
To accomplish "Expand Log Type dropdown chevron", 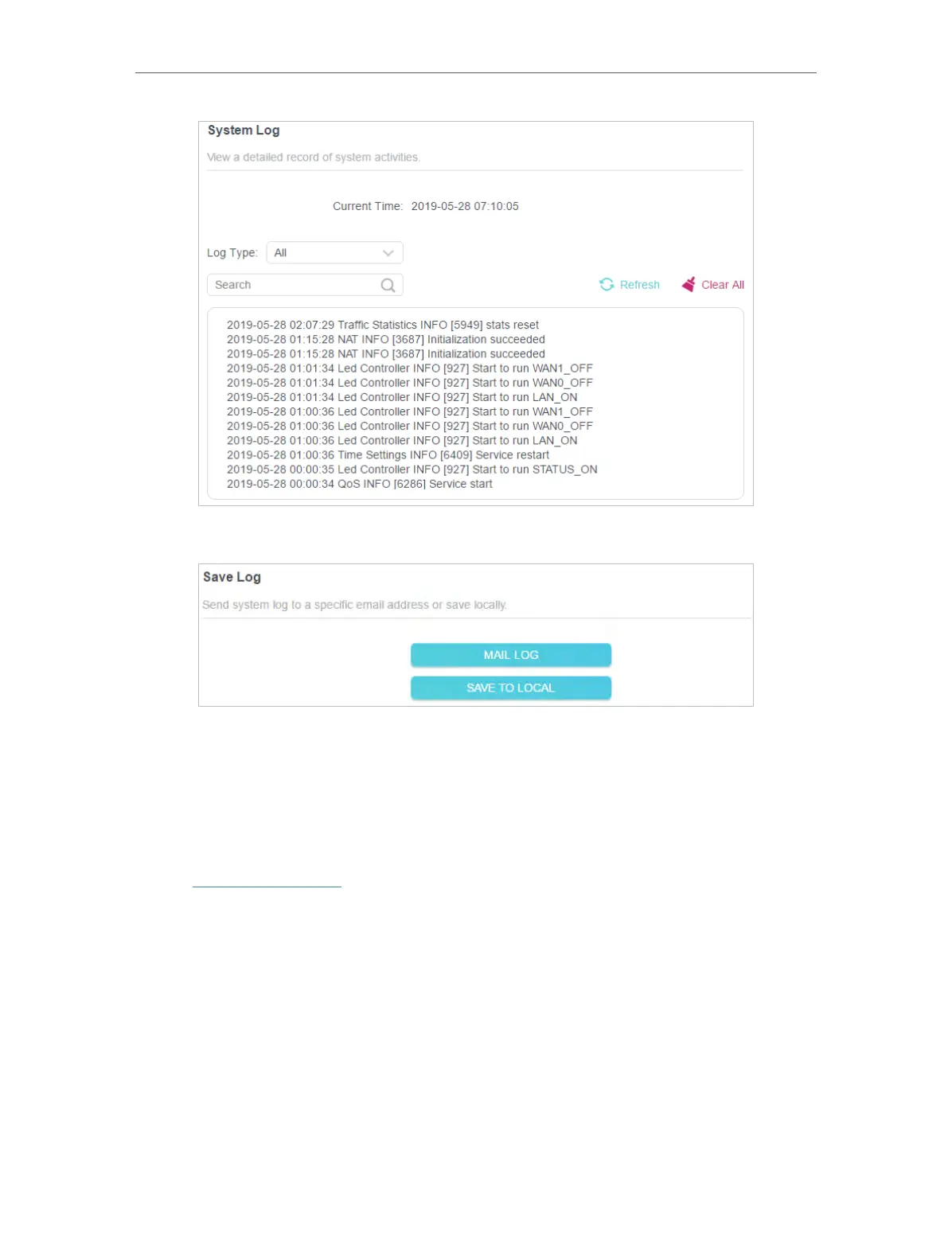I will click(x=388, y=253).
